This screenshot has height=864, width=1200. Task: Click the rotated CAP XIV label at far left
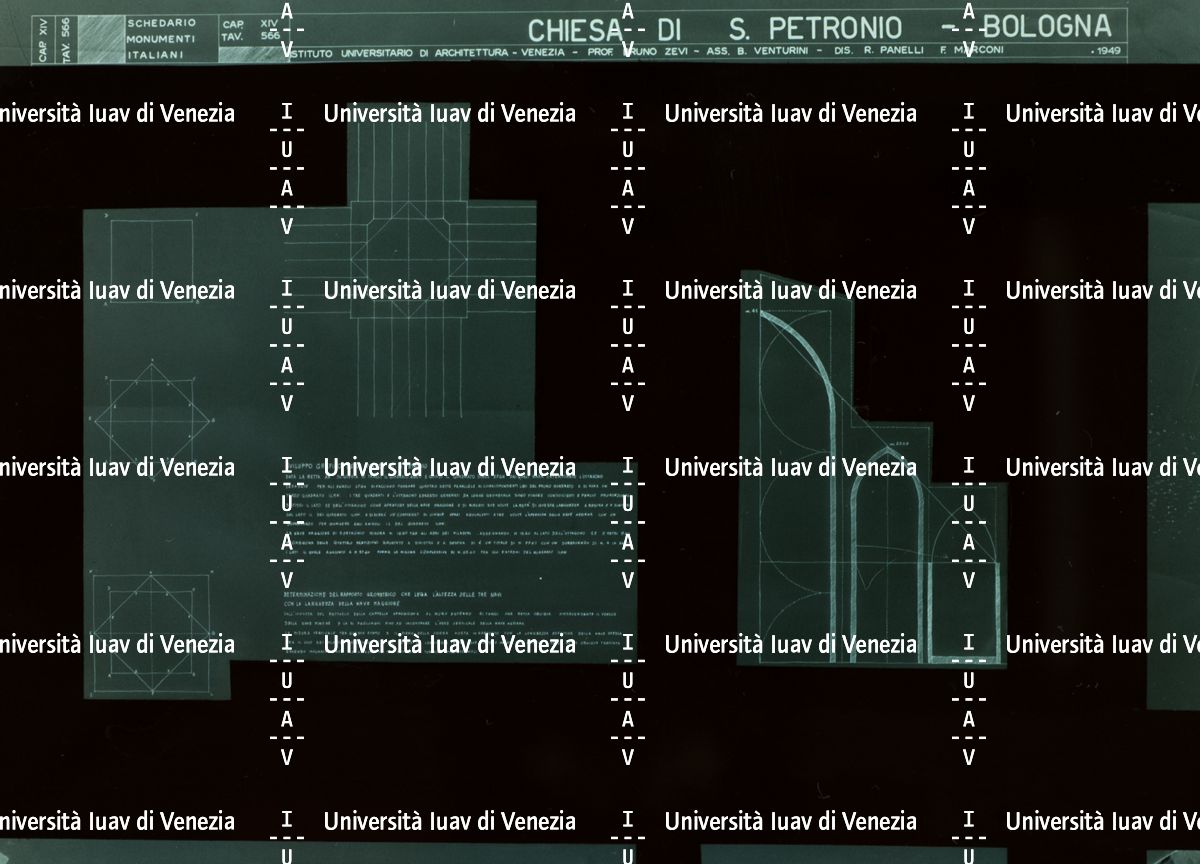42,40
